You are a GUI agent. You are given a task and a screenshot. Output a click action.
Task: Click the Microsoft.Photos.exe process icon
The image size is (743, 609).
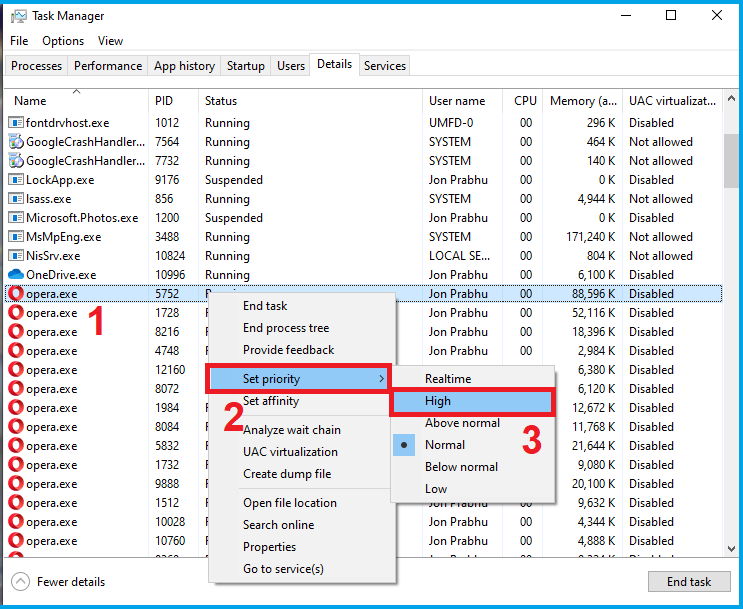[x=16, y=218]
